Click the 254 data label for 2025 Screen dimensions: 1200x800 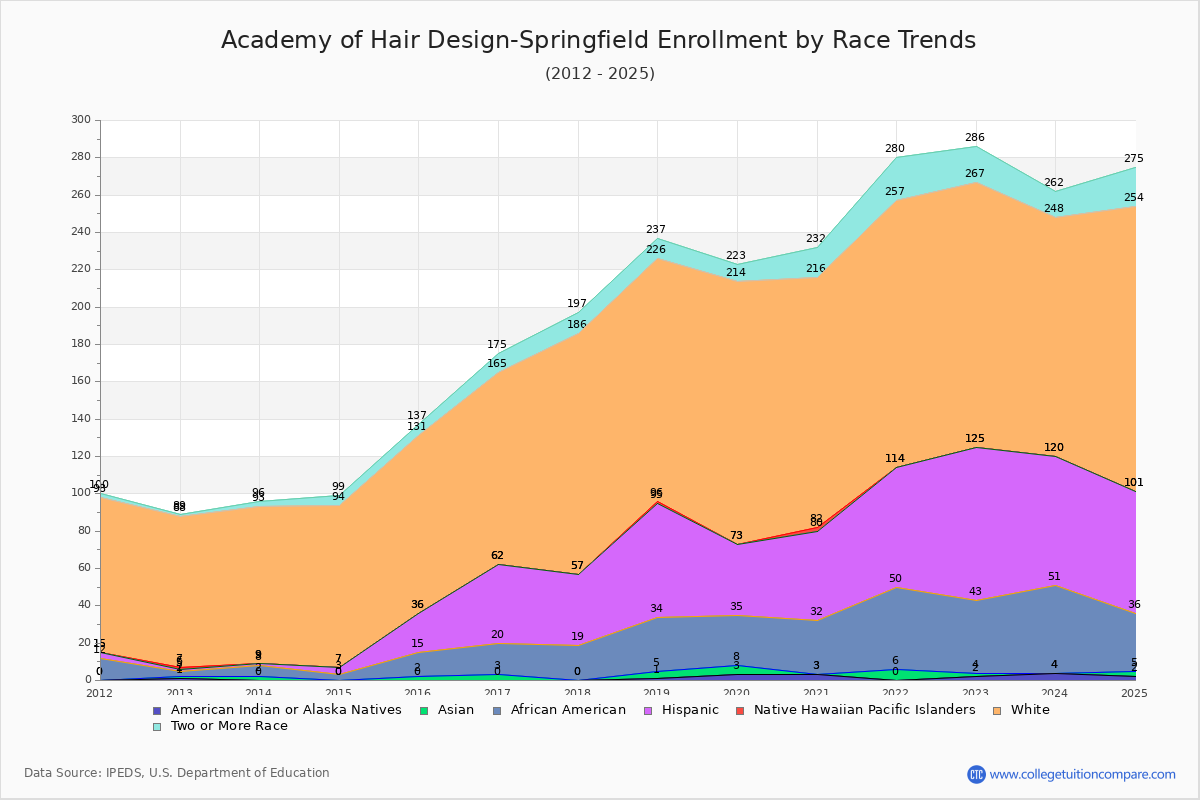click(1134, 198)
